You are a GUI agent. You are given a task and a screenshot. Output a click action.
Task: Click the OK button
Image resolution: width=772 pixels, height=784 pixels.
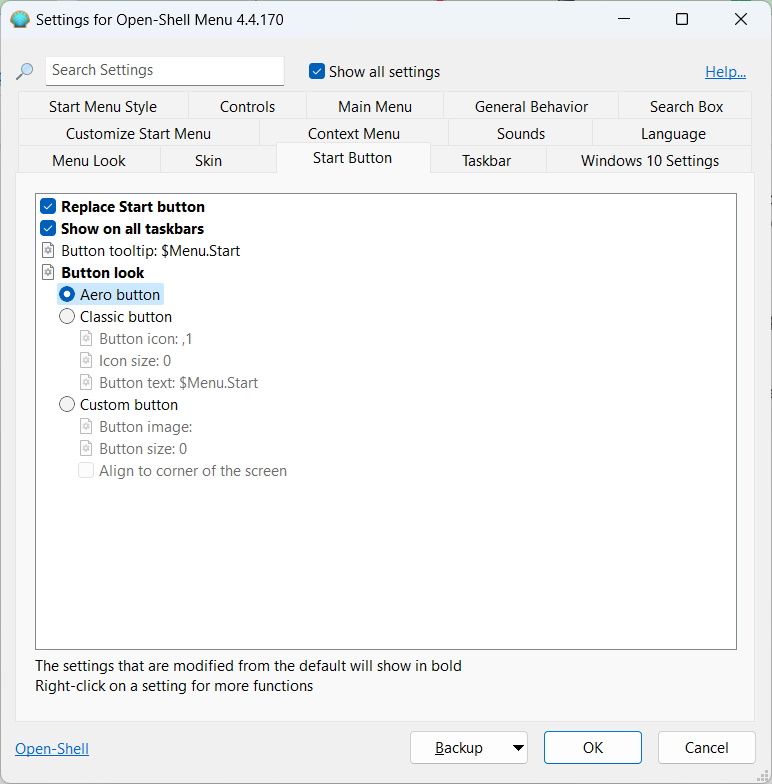[592, 748]
